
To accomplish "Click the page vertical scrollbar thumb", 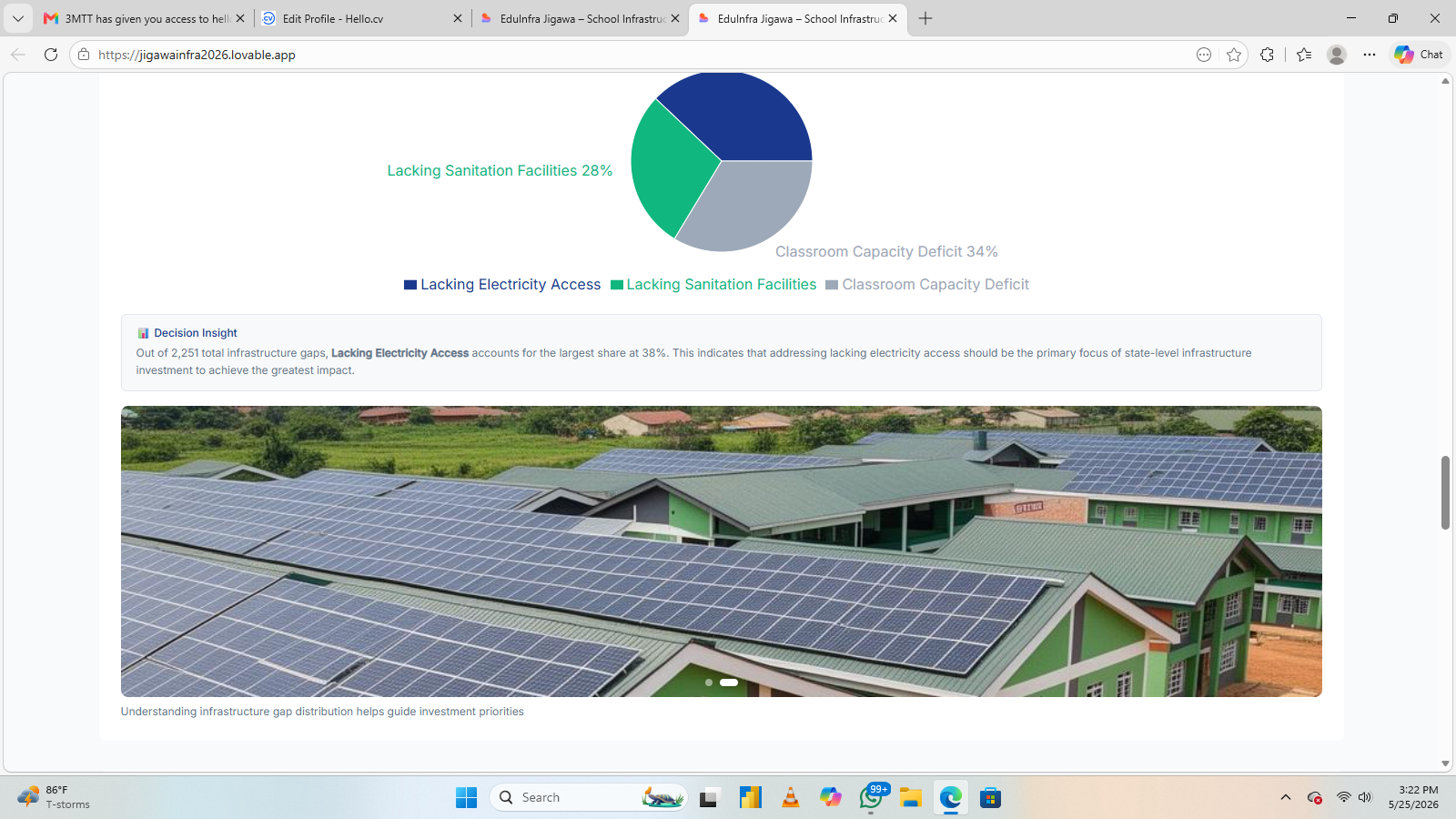I will click(1445, 492).
